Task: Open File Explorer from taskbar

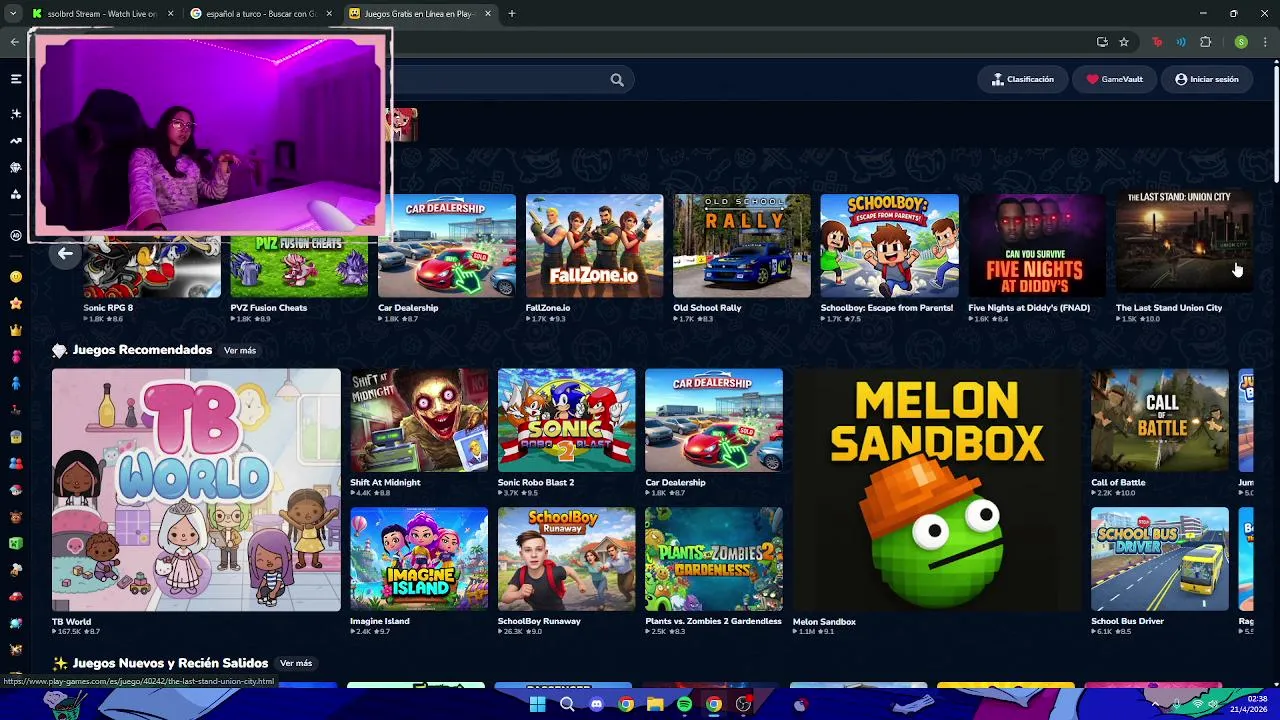Action: 655,704
